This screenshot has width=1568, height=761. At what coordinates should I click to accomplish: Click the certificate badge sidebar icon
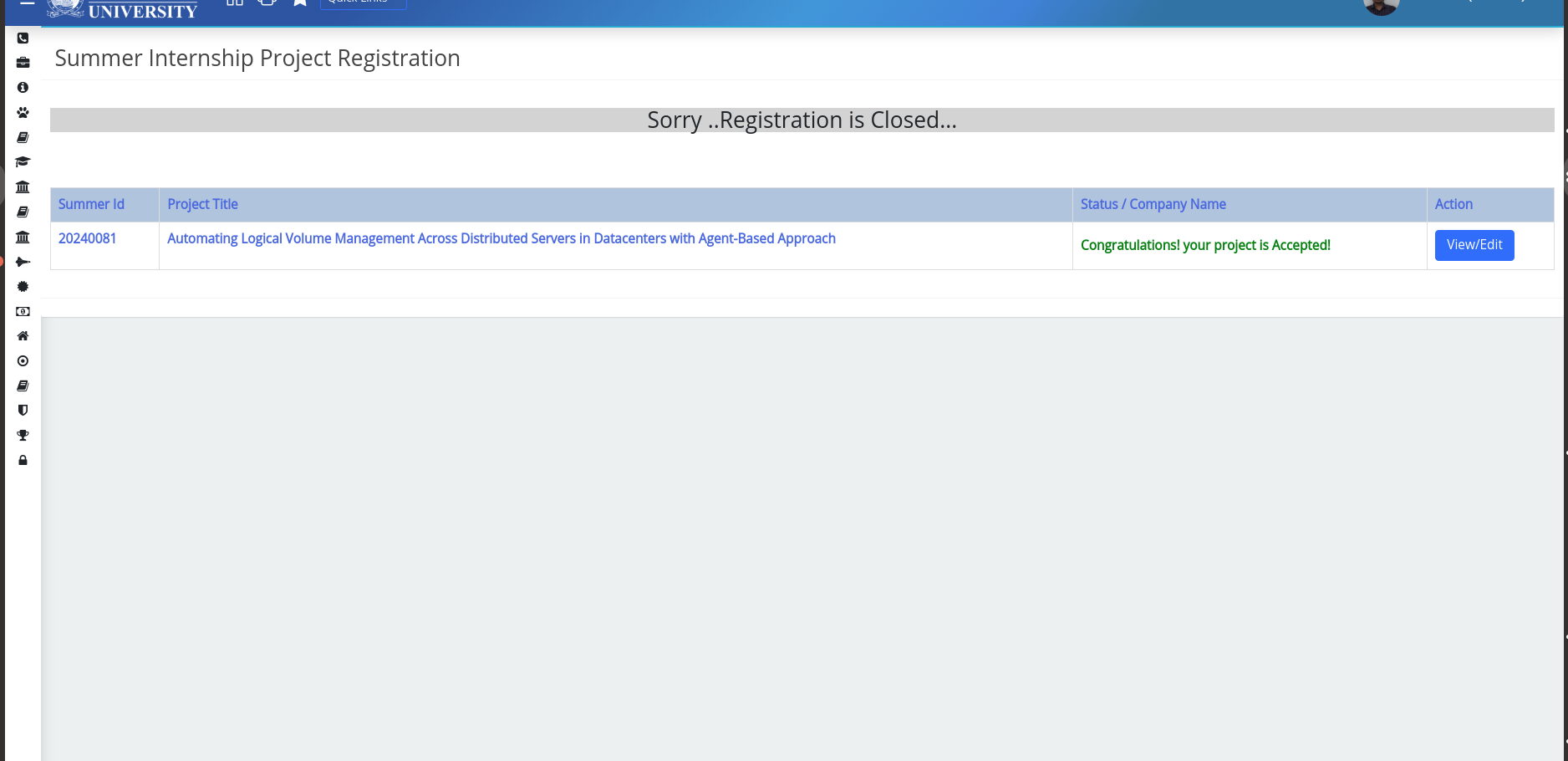tap(23, 287)
